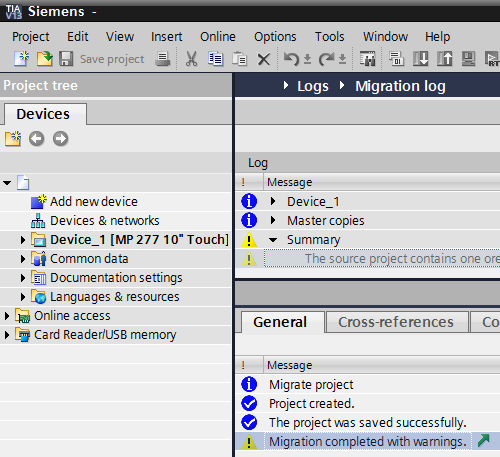Open the Redo history dropdown arrow
Viewport: 500px width, 457px height.
coord(342,60)
